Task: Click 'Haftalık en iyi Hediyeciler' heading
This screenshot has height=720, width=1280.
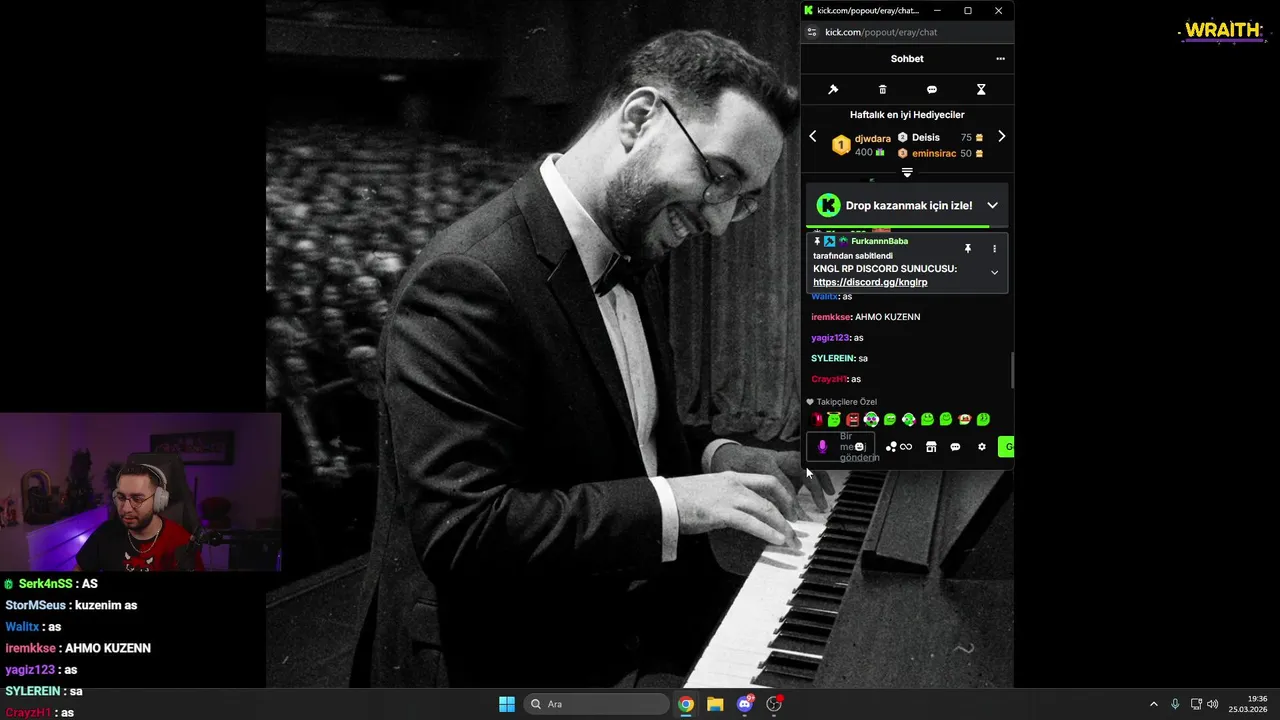Action: (907, 115)
